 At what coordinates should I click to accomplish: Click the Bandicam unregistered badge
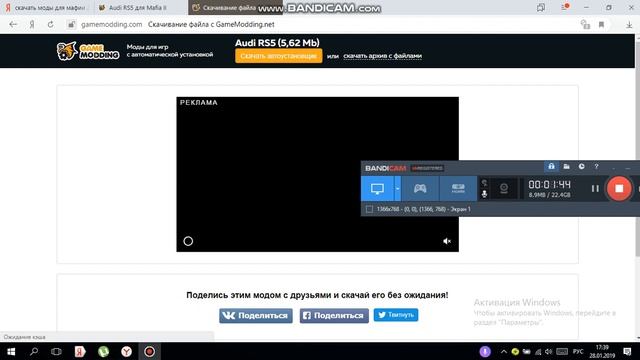coord(427,168)
